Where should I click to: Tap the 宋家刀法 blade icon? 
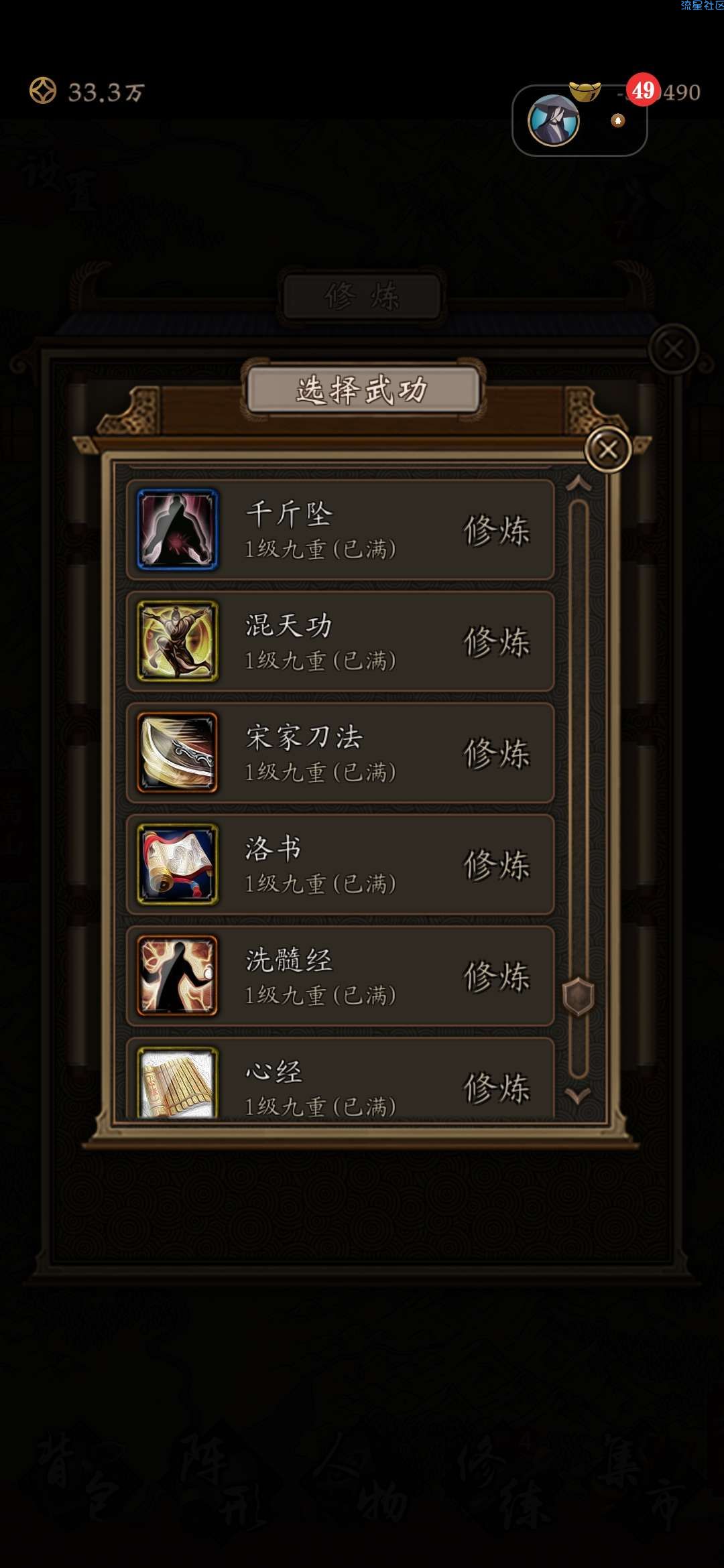[x=178, y=753]
